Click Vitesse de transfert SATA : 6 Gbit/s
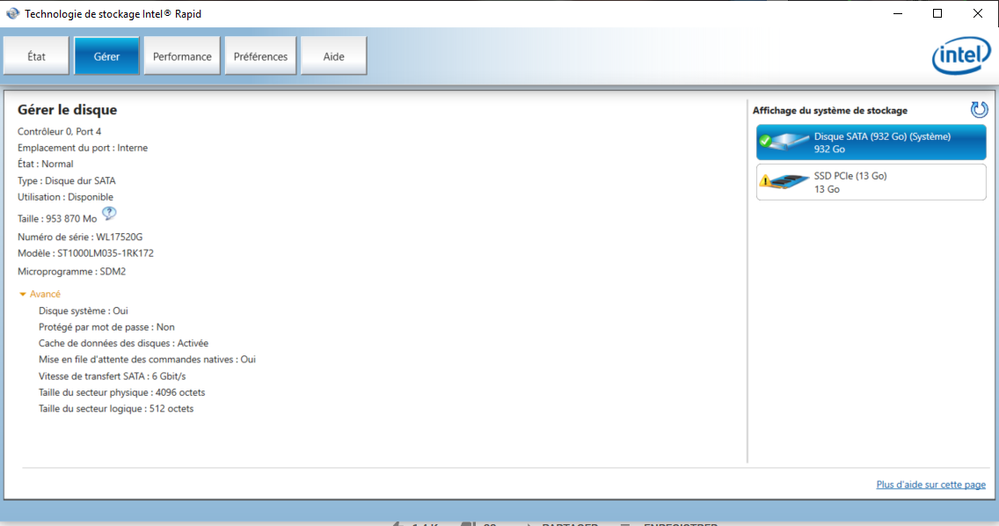This screenshot has width=999, height=526. pos(112,376)
